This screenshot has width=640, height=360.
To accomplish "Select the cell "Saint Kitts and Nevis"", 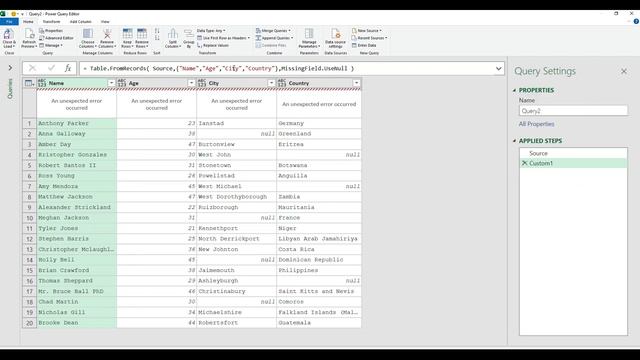I will (x=319, y=291).
